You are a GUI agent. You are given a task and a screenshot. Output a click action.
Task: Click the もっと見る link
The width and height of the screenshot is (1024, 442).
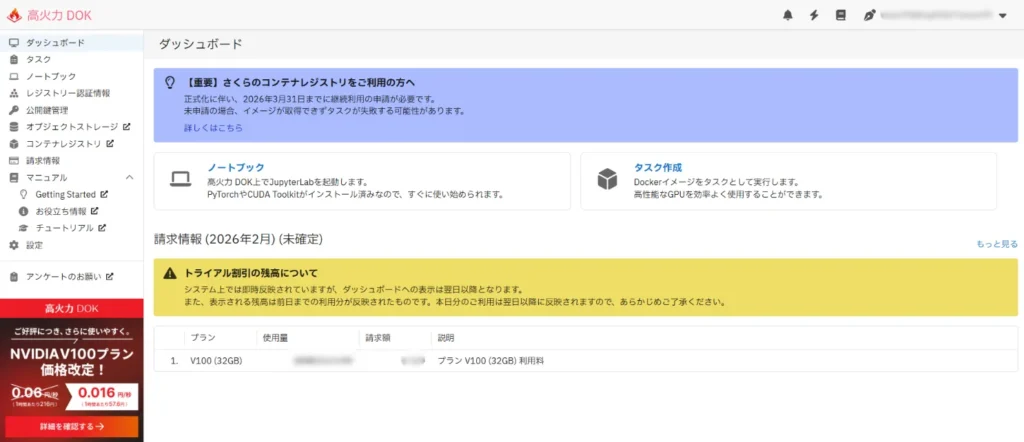tap(997, 244)
